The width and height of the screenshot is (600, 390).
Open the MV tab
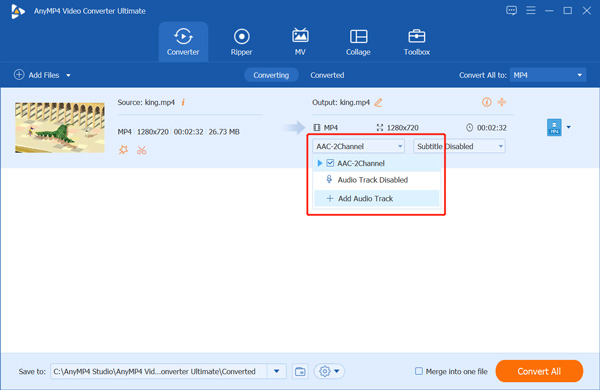pos(300,42)
